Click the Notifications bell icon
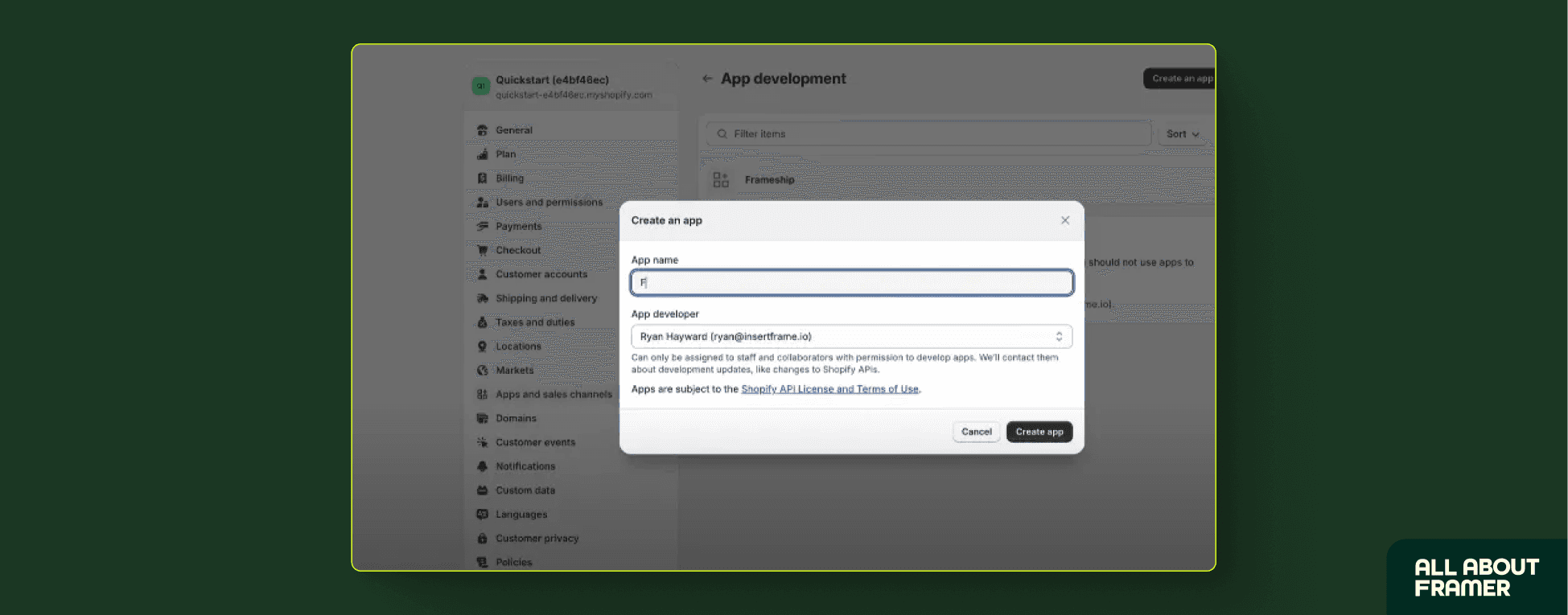1568x615 pixels. [x=483, y=466]
